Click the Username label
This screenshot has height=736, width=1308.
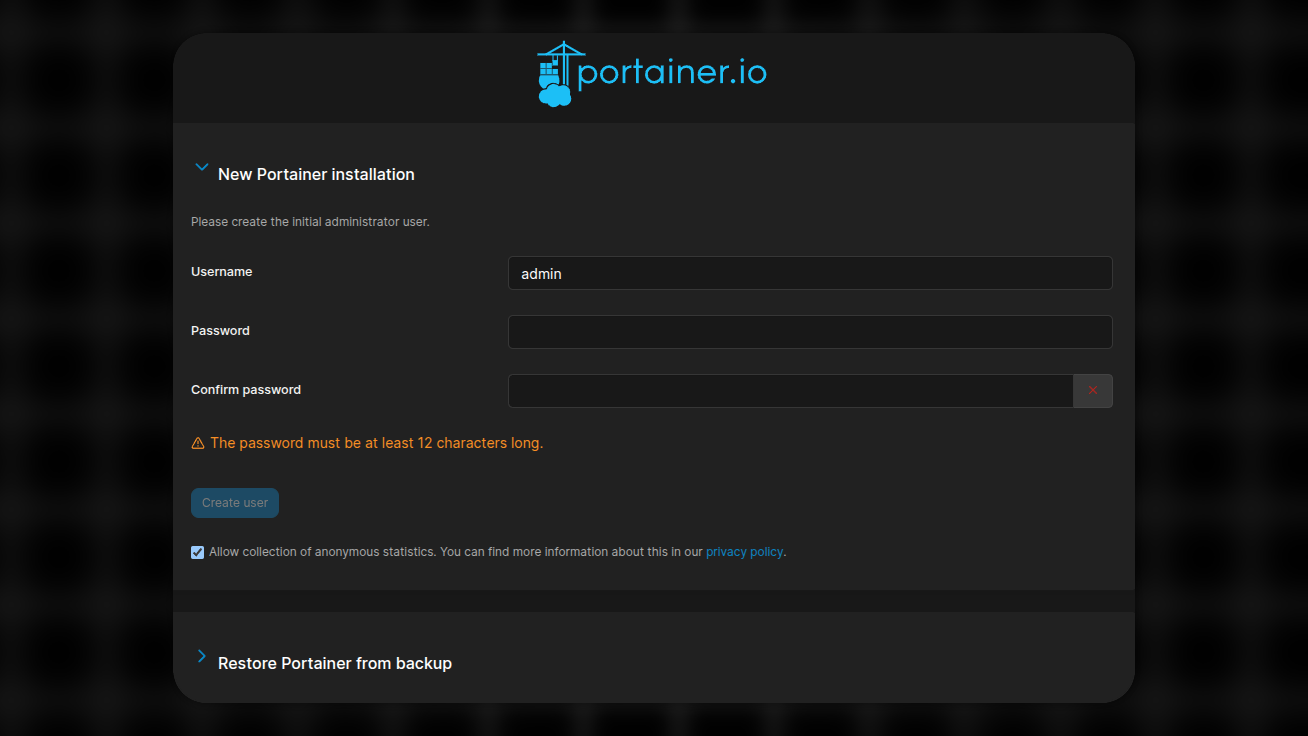point(222,272)
